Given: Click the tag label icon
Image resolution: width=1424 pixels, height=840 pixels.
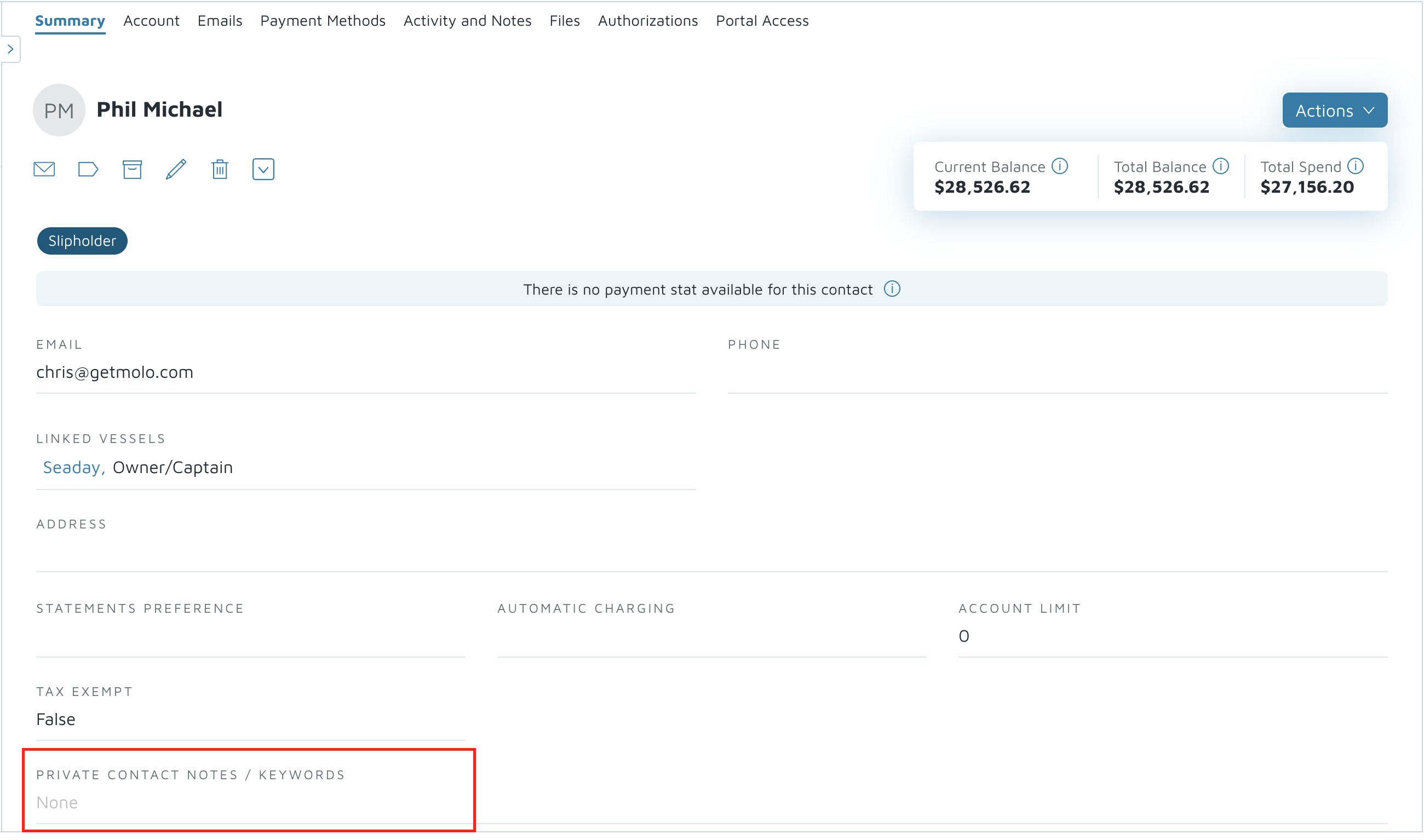Looking at the screenshot, I should [x=88, y=169].
